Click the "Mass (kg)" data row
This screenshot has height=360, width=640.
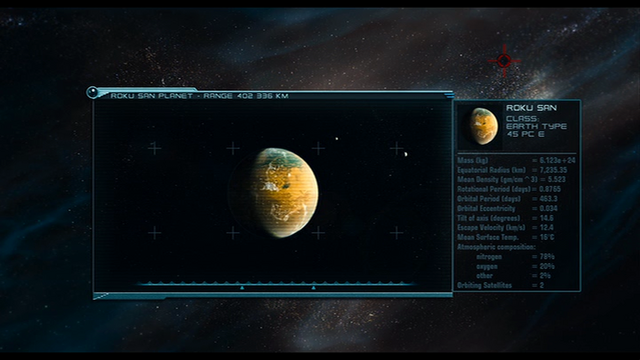coord(516,160)
